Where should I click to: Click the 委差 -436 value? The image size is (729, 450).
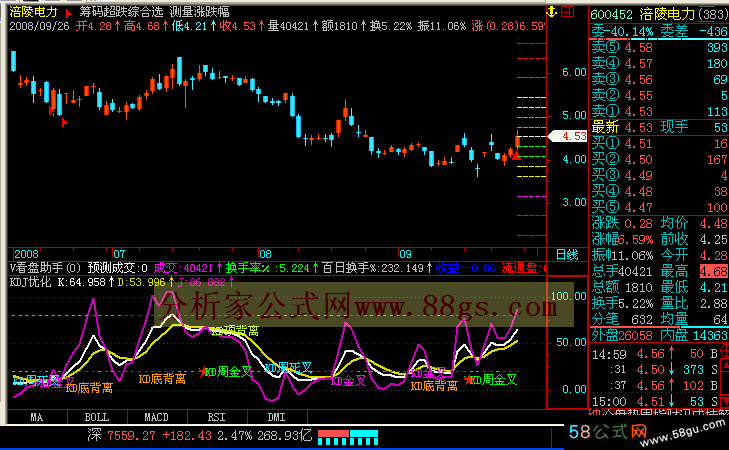(x=714, y=32)
